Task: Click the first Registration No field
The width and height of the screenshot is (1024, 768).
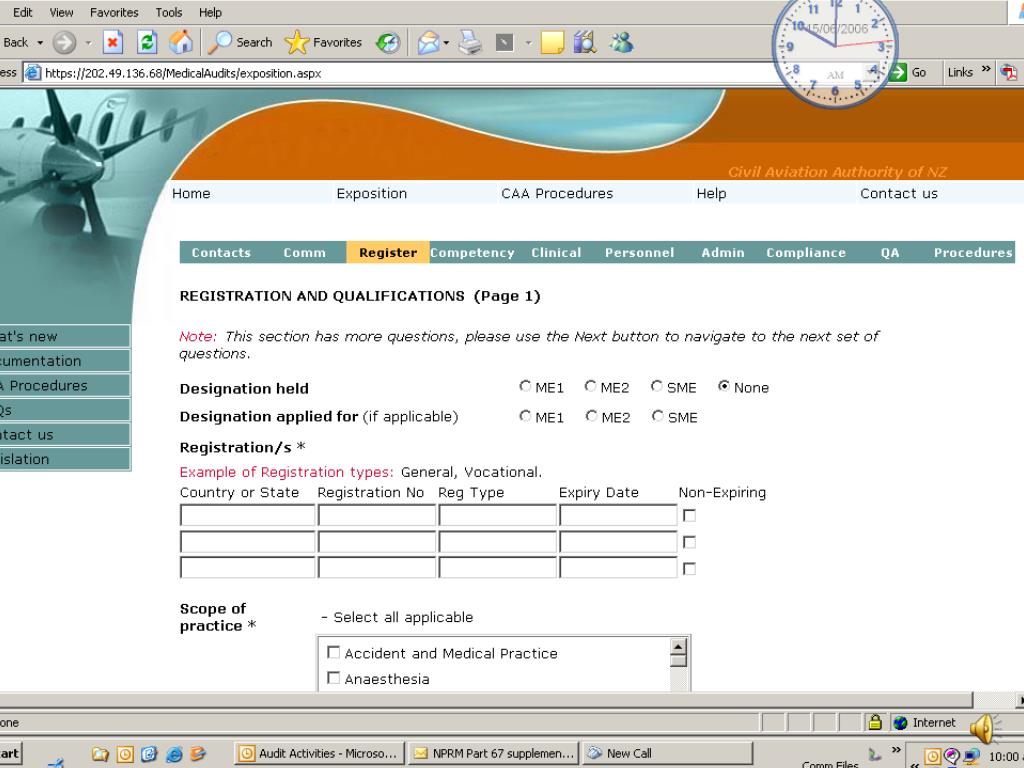Action: [x=377, y=515]
